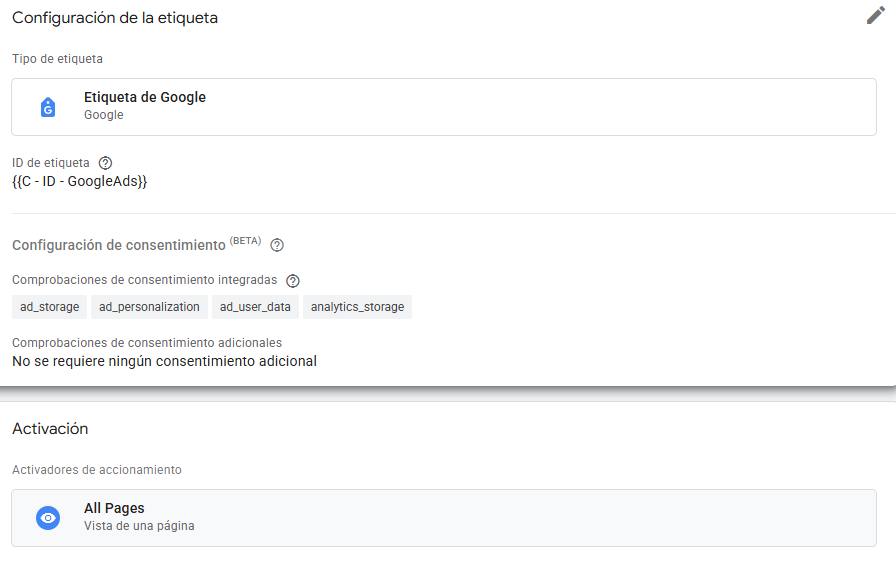Screen dimensions: 896x563
Task: Click the blue eye icon for All Pages
Action: (x=48, y=518)
